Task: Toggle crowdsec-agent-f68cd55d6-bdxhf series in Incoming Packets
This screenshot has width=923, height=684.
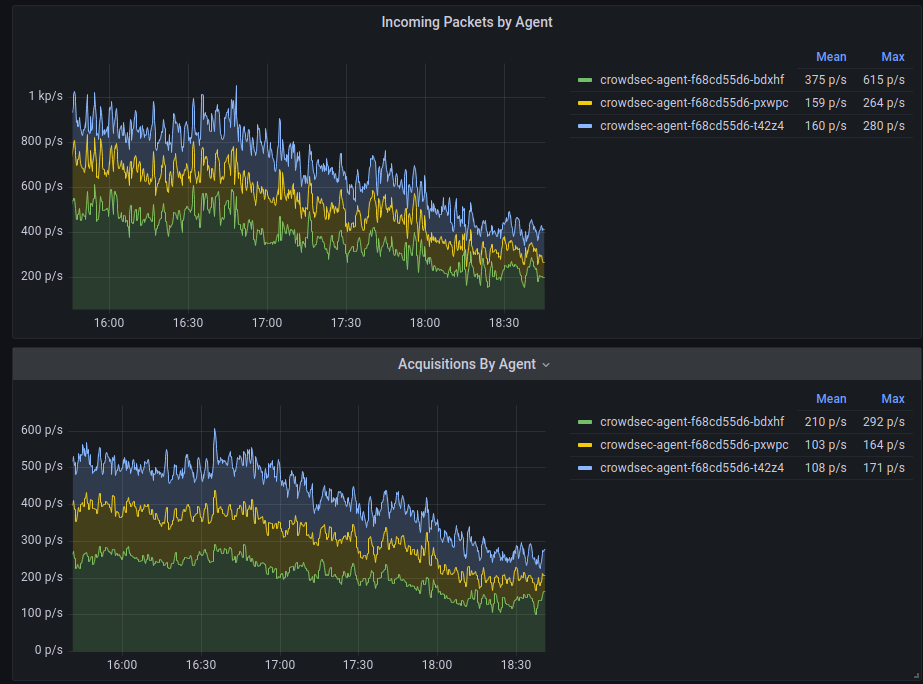Action: coord(692,80)
